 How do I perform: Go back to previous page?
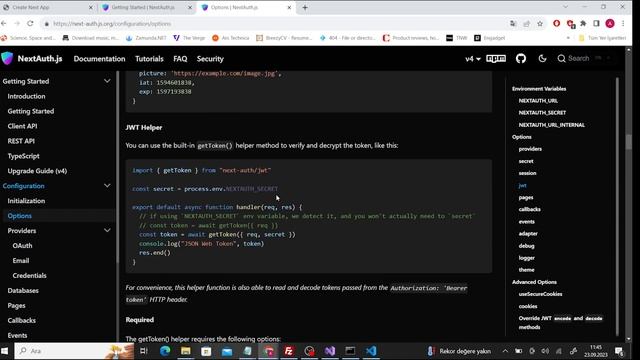pos(4,24)
